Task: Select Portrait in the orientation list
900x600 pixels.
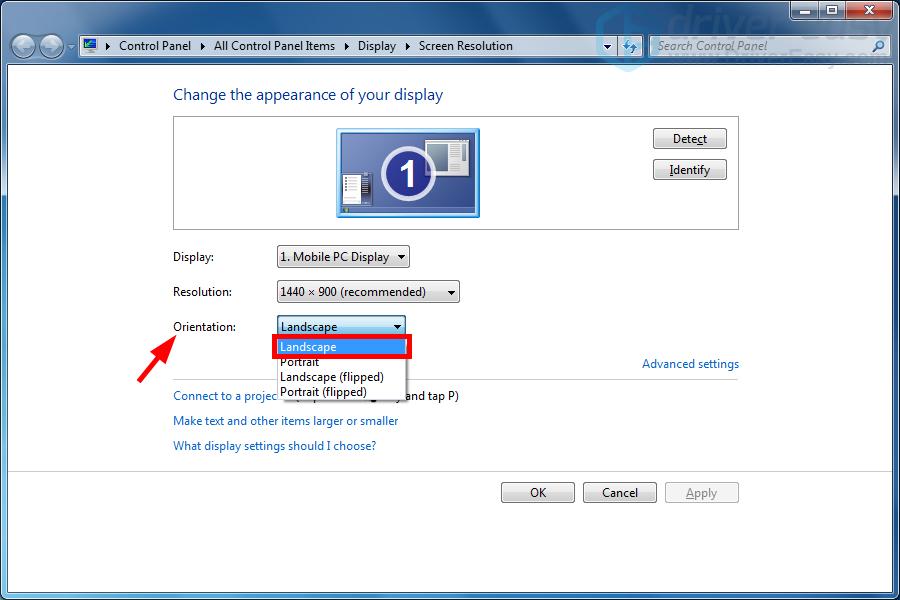Action: 300,362
